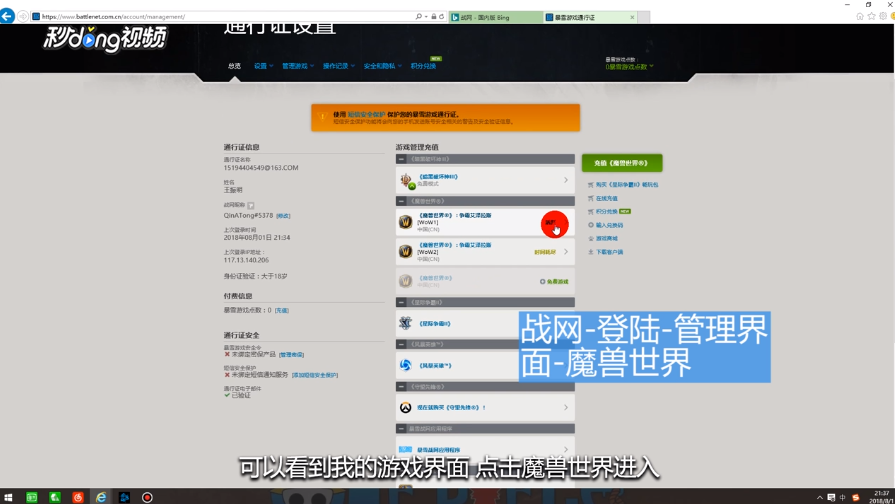Open the Windows Start button

coord(8,498)
